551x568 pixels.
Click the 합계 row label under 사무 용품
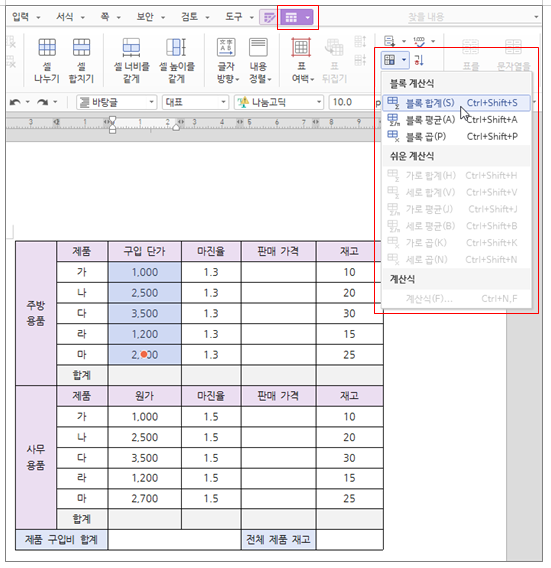[82, 519]
